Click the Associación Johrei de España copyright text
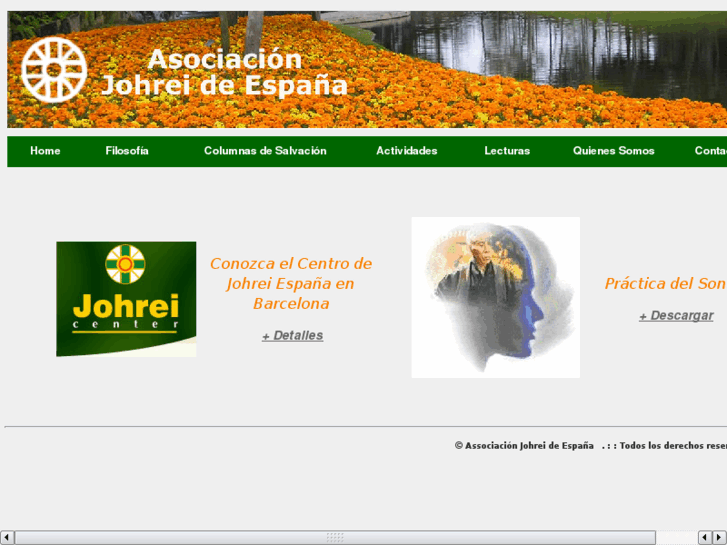Screen dimensions: 727x545 click(524, 445)
